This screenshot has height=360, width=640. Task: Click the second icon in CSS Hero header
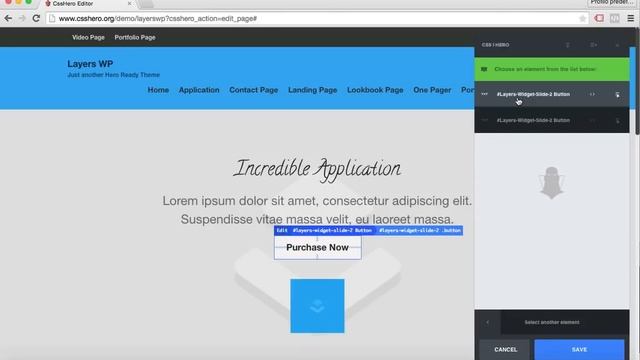pos(593,45)
